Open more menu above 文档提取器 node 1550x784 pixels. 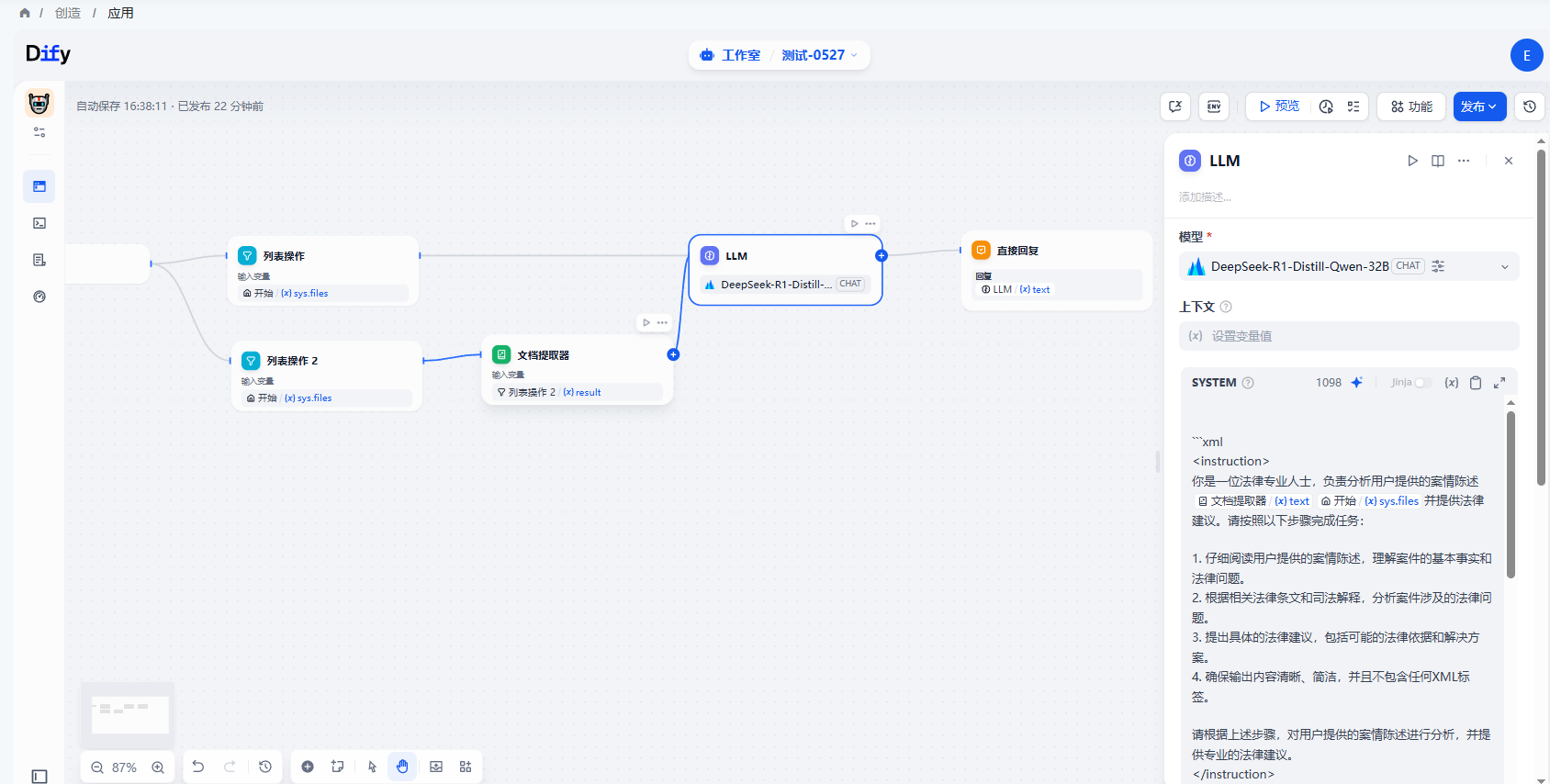(662, 322)
